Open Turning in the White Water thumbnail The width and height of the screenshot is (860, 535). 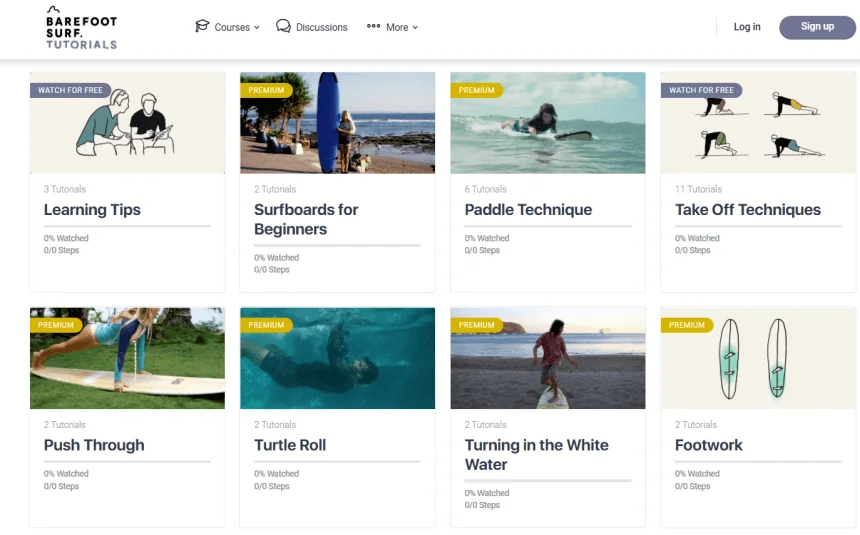548,358
